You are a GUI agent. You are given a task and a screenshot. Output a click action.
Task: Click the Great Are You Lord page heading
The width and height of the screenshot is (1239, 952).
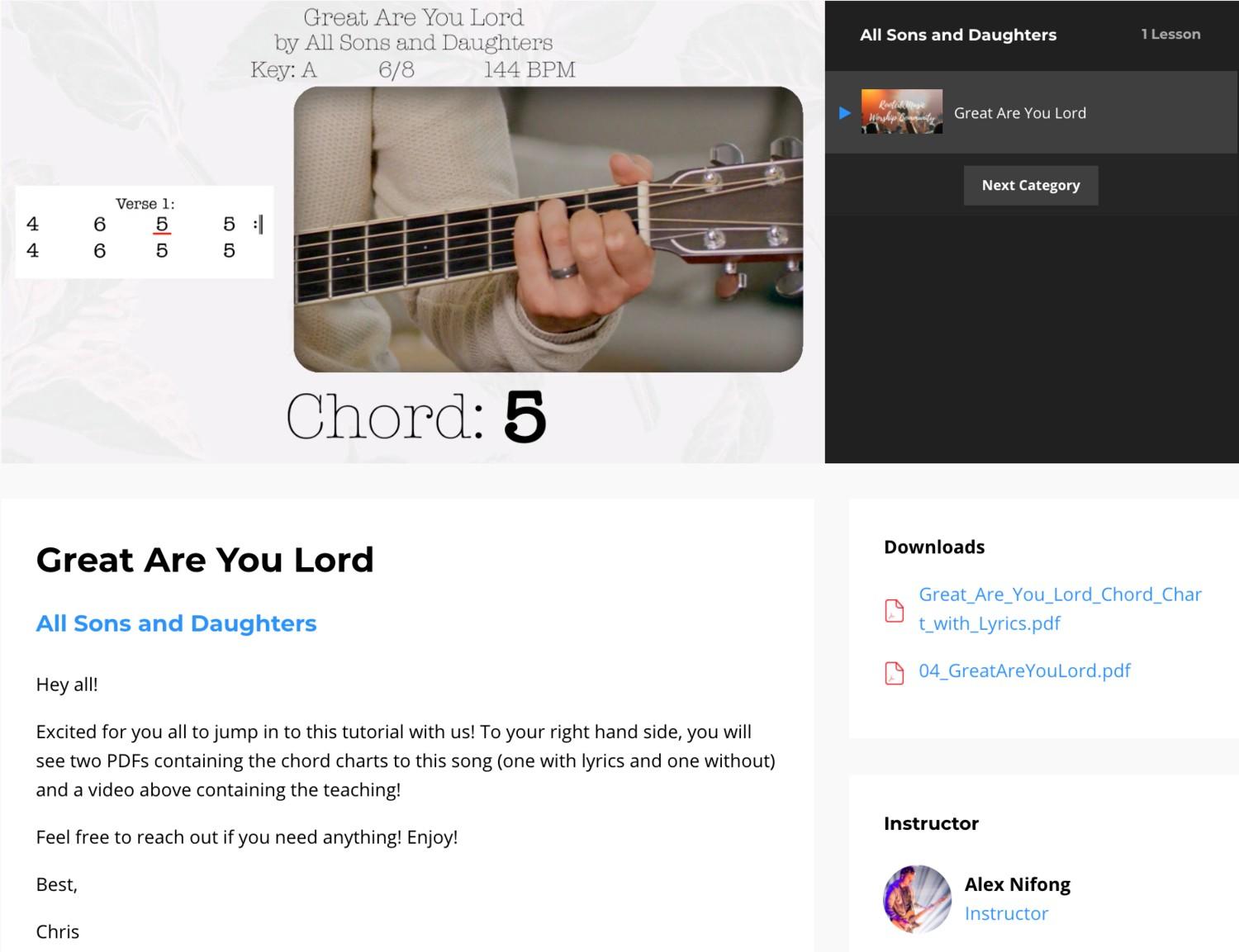click(205, 560)
